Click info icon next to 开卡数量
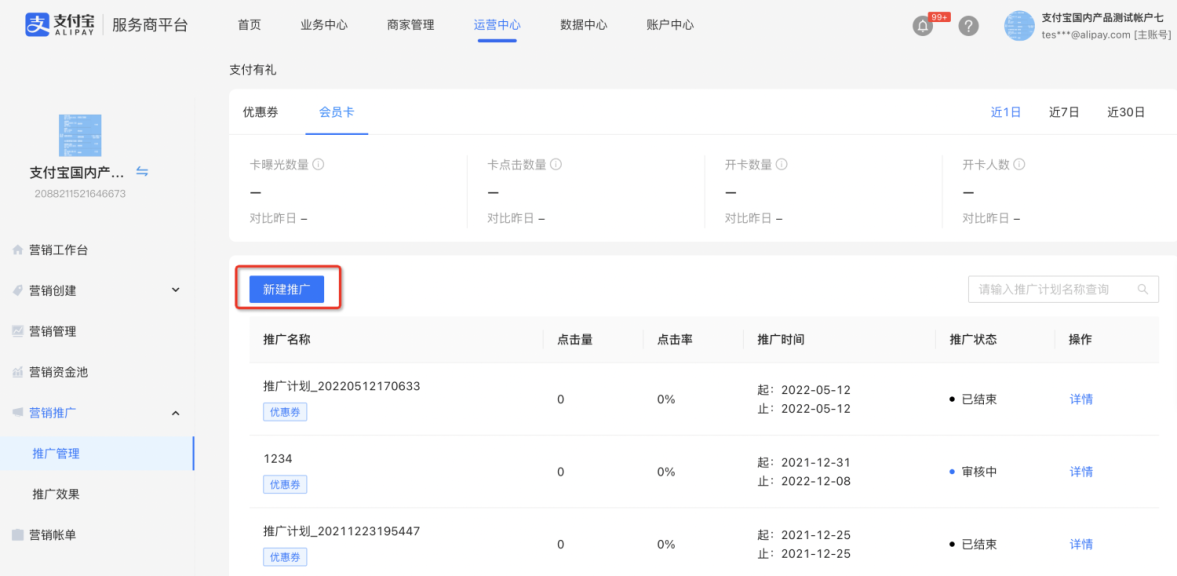Screen dimensions: 1177x576 point(781,164)
